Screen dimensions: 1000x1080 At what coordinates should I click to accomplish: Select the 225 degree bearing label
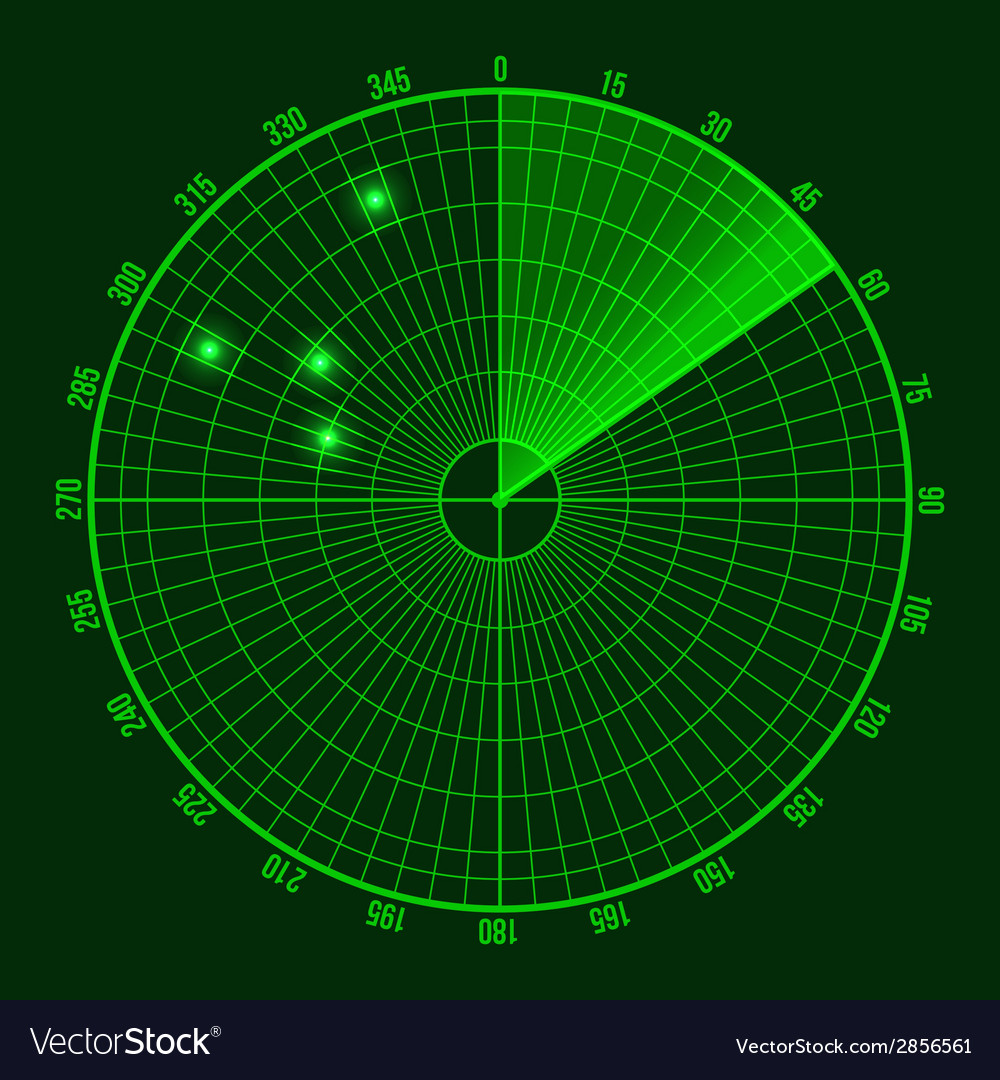tap(195, 803)
